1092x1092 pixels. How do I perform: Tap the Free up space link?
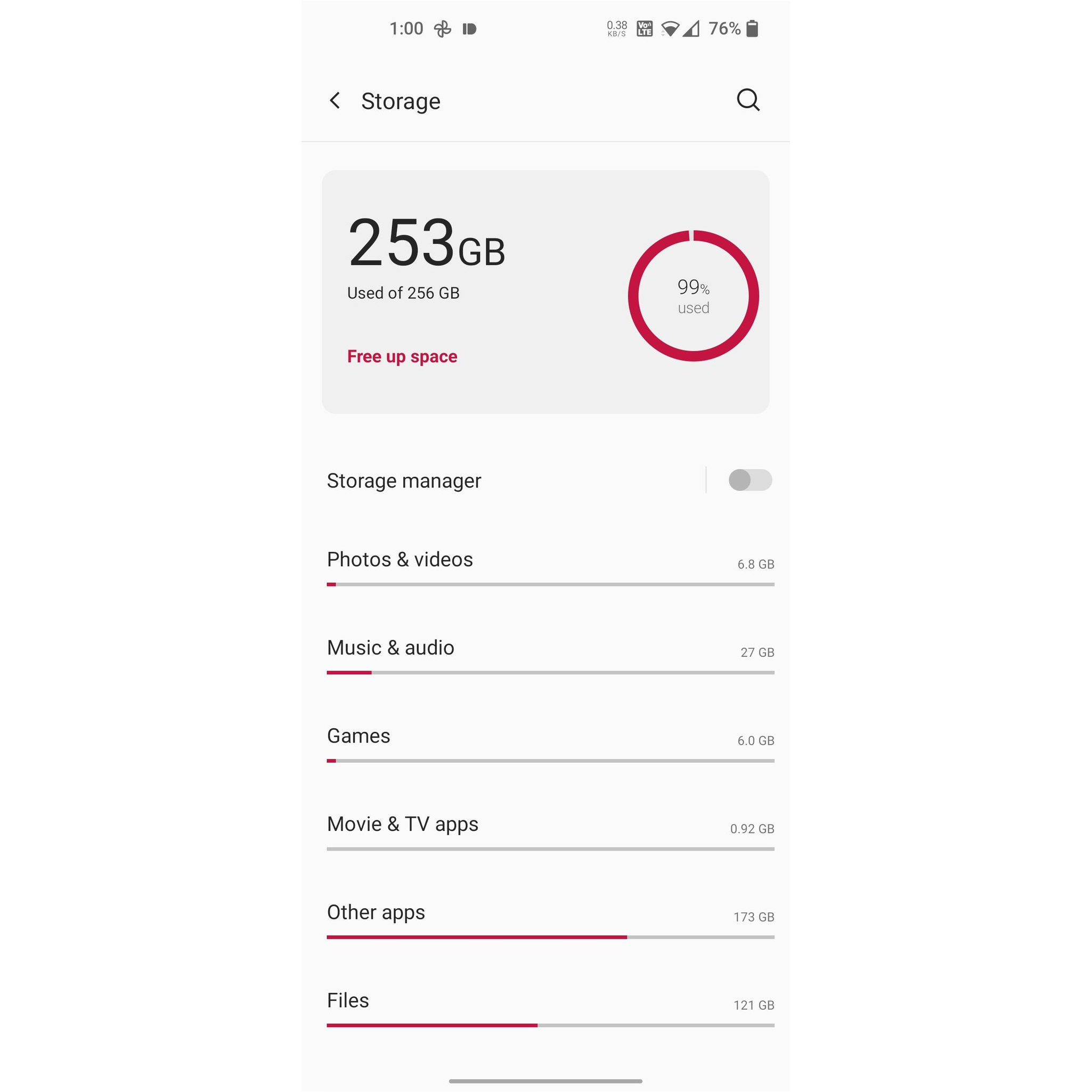pos(402,356)
